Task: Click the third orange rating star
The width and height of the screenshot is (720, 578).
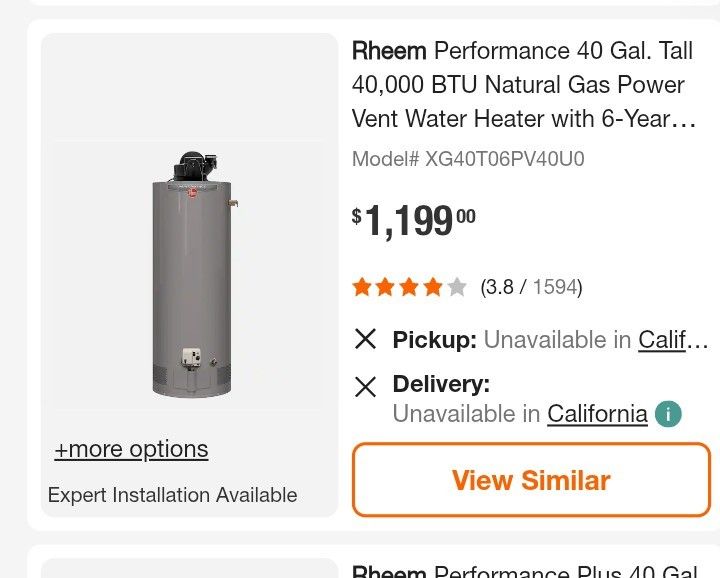Action: (x=409, y=288)
